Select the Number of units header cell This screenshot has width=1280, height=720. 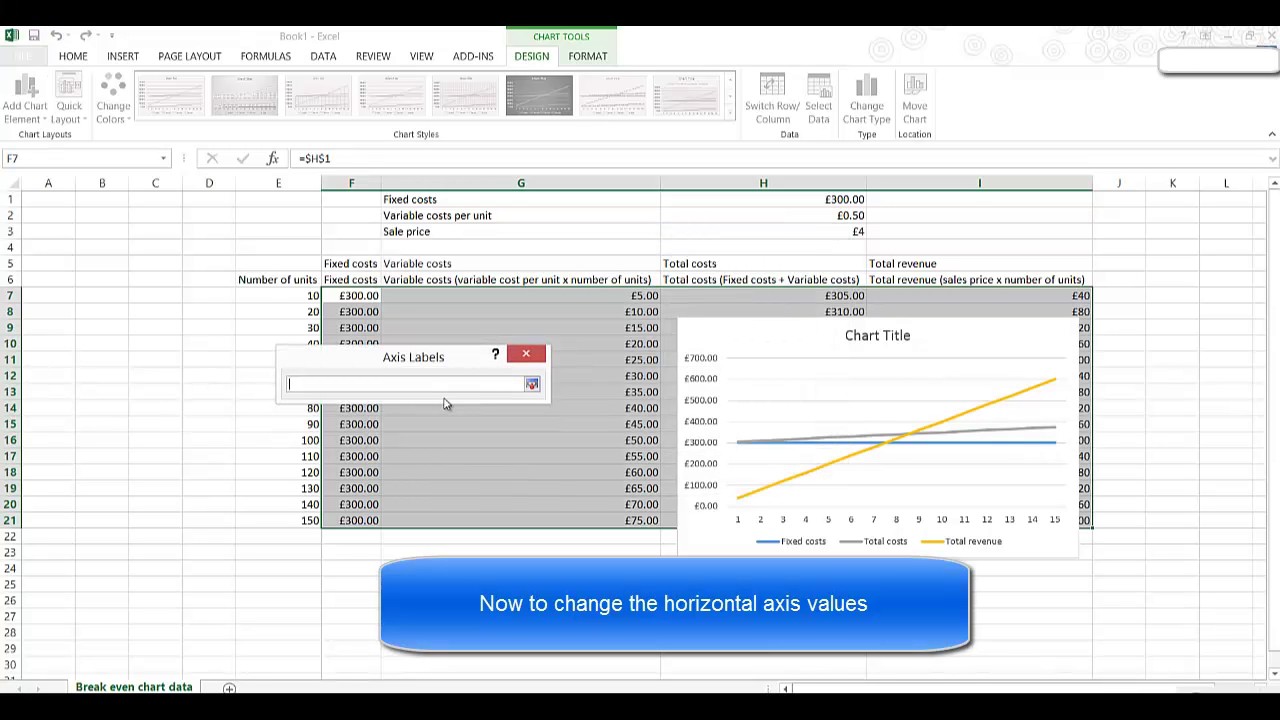(278, 280)
